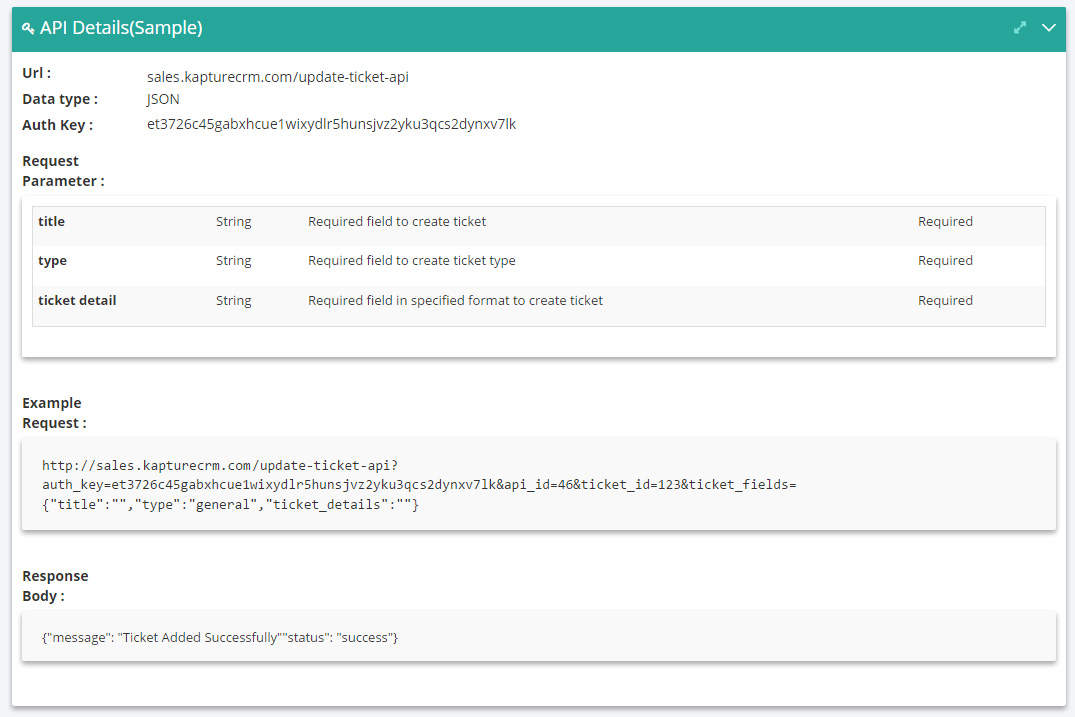This screenshot has height=717, width=1075.
Task: Click the URL sales.kapturecrm.com/update-ticket-api
Action: click(278, 77)
